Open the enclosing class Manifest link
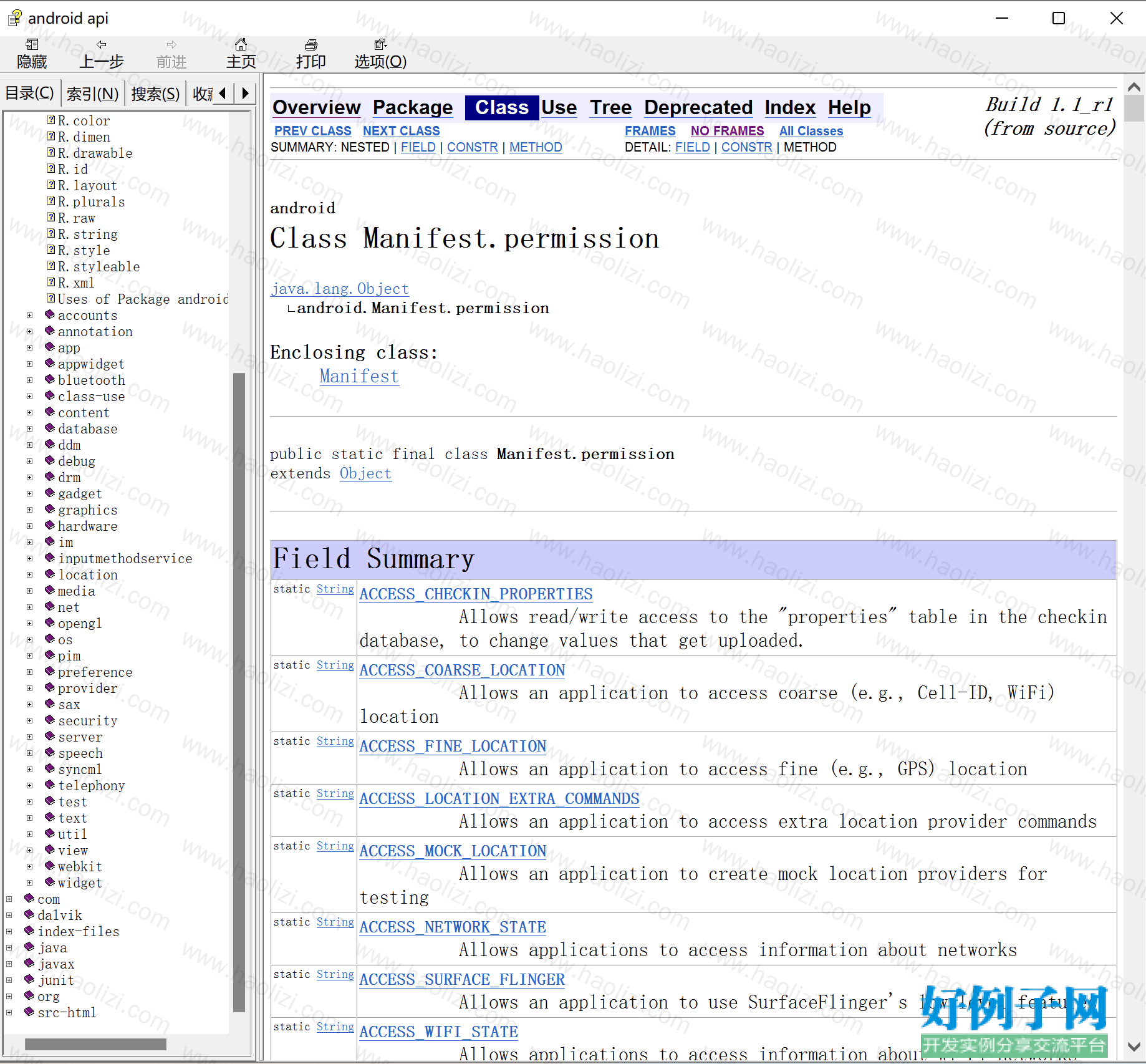 point(359,377)
